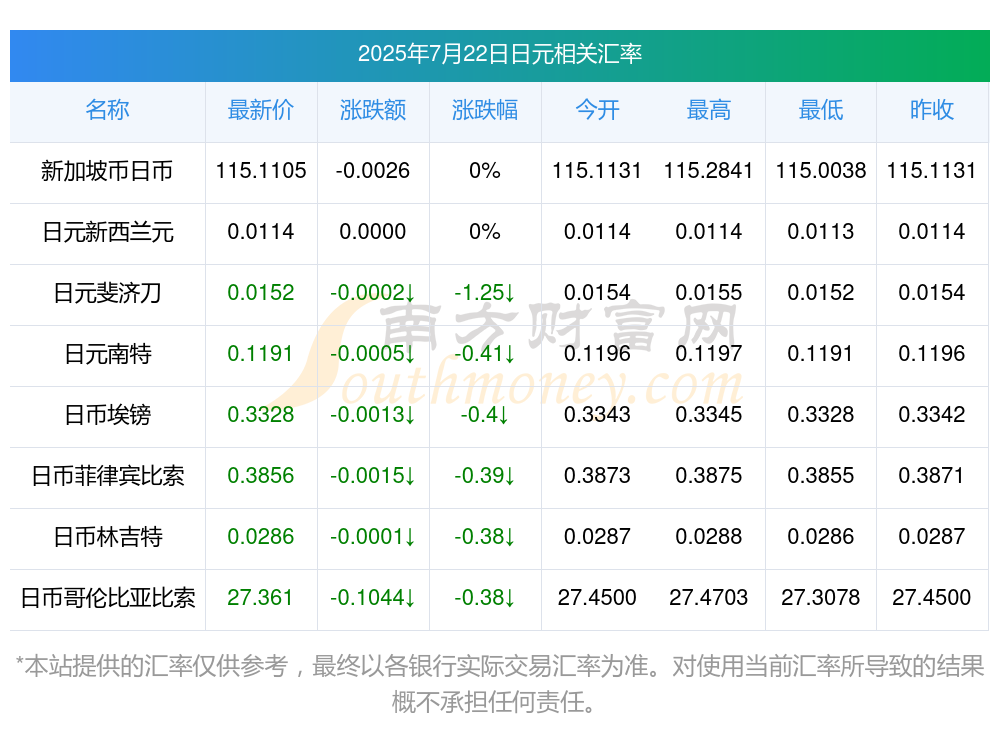Click the 涨跌额 column header
Viewport: 1000px width, 733px height.
[x=373, y=110]
